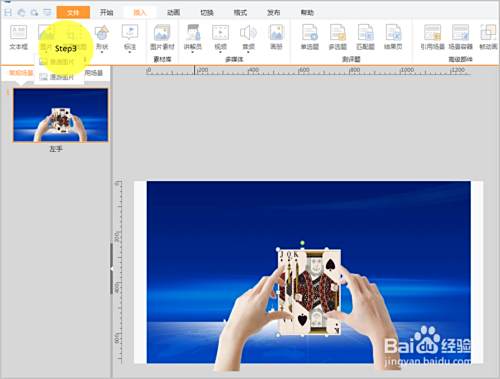Screen dimensions: 500x379
Task: Click the card's bottom-left selection handle
Action: tap(278, 335)
